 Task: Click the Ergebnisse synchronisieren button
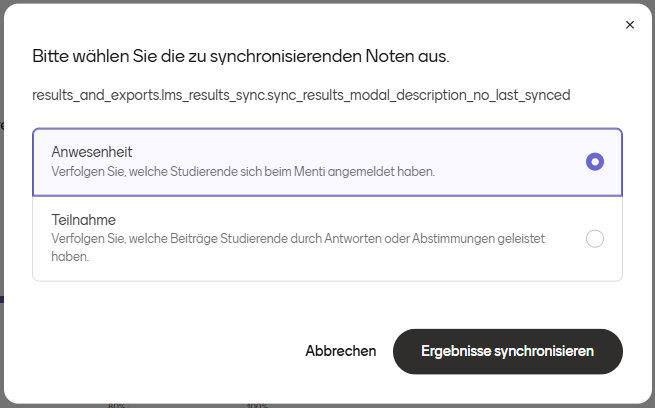point(508,351)
